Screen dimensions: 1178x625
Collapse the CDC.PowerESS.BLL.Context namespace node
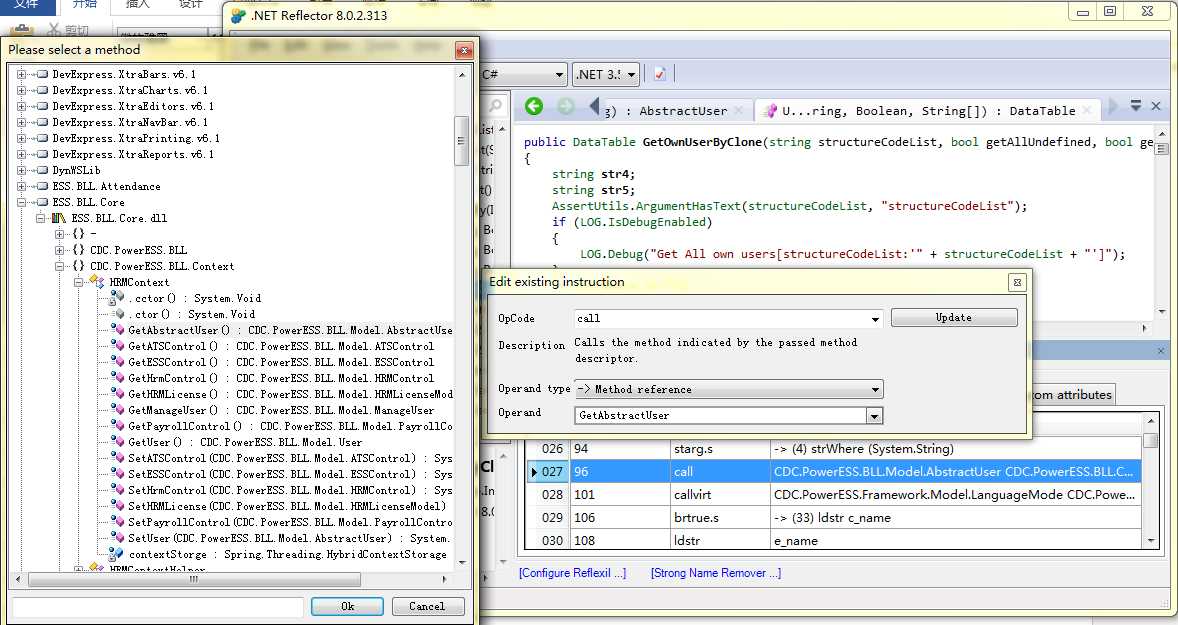[x=59, y=266]
